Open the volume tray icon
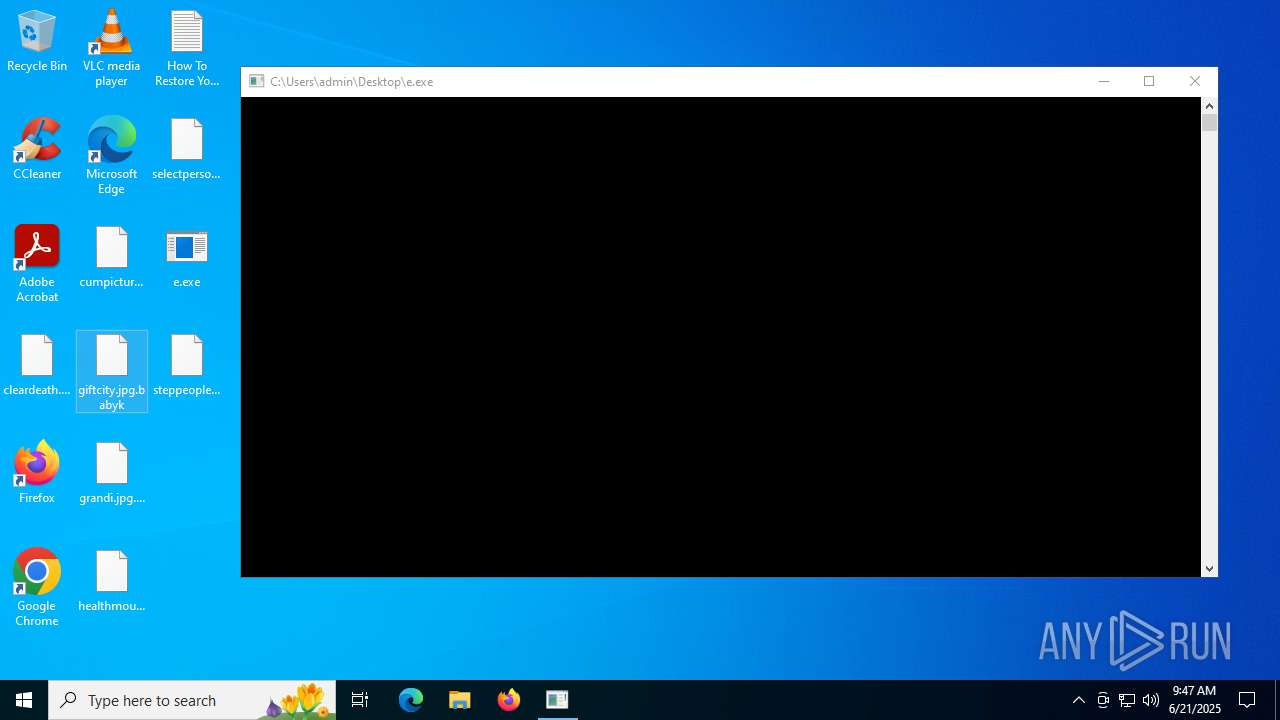This screenshot has width=1280, height=720. 1151,700
